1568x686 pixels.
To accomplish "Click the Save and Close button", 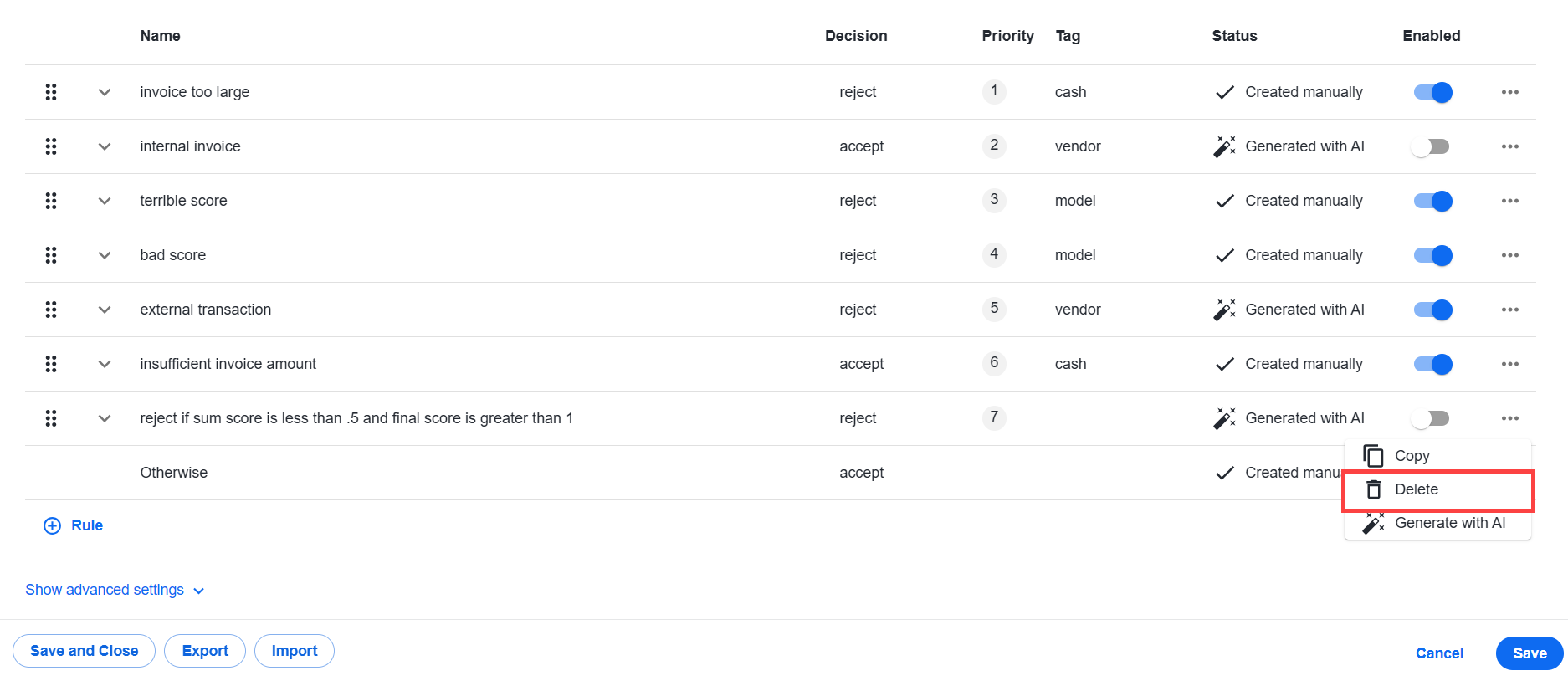I will (x=84, y=651).
